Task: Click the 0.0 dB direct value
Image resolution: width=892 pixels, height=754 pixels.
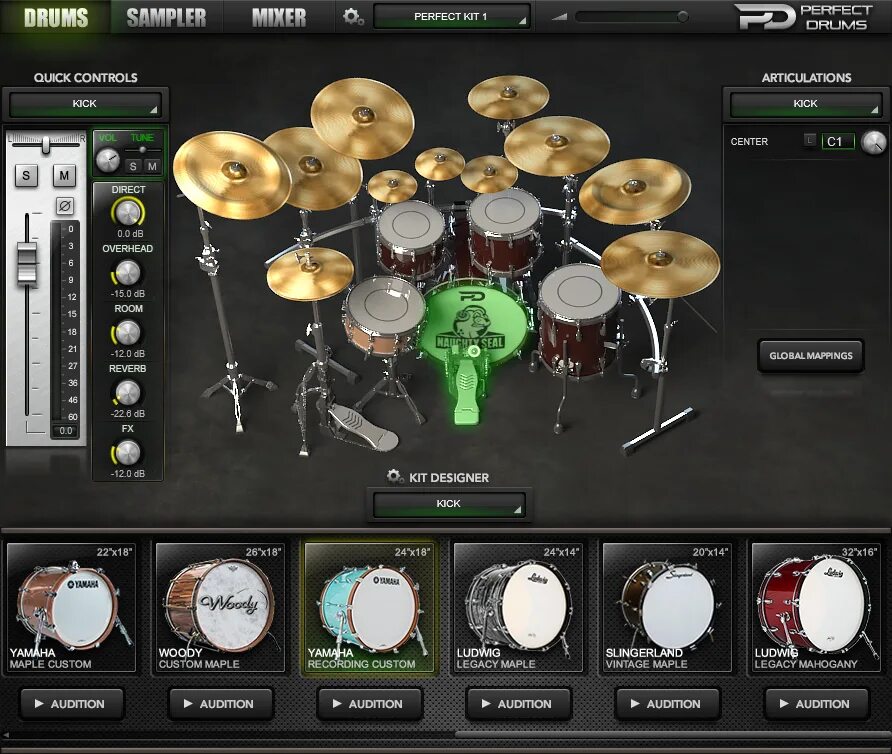Action: 130,234
